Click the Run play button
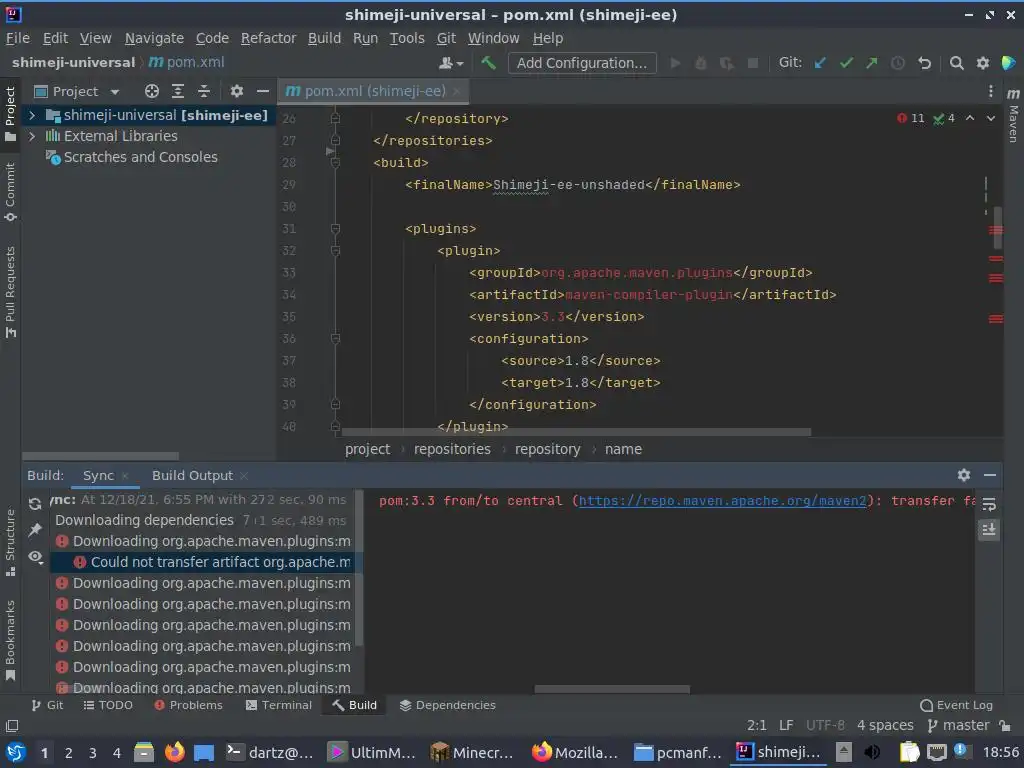This screenshot has width=1024, height=768. coord(676,63)
